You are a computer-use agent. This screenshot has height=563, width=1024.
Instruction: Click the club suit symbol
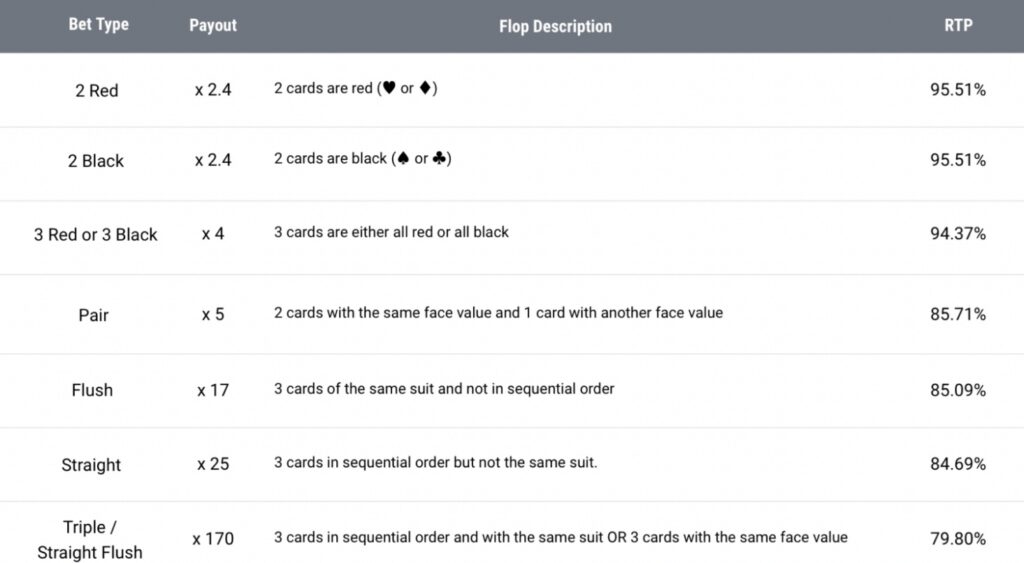pos(439,159)
